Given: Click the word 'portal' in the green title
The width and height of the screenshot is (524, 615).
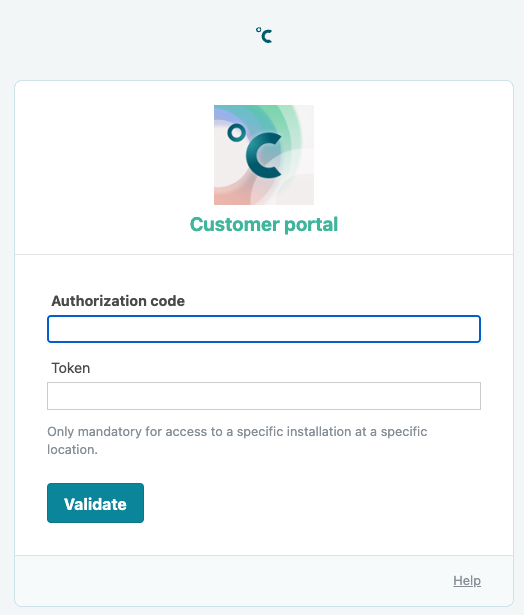Looking at the screenshot, I should pos(311,225).
